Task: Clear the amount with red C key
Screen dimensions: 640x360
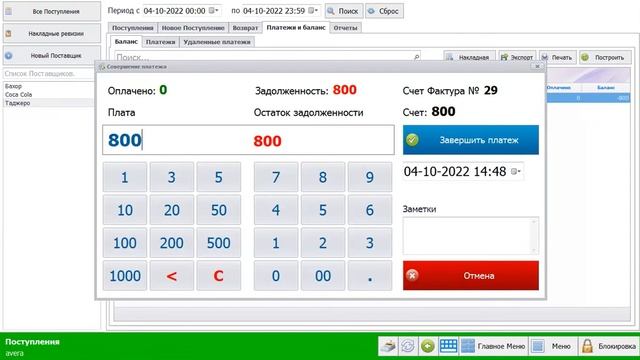Action: pos(219,276)
